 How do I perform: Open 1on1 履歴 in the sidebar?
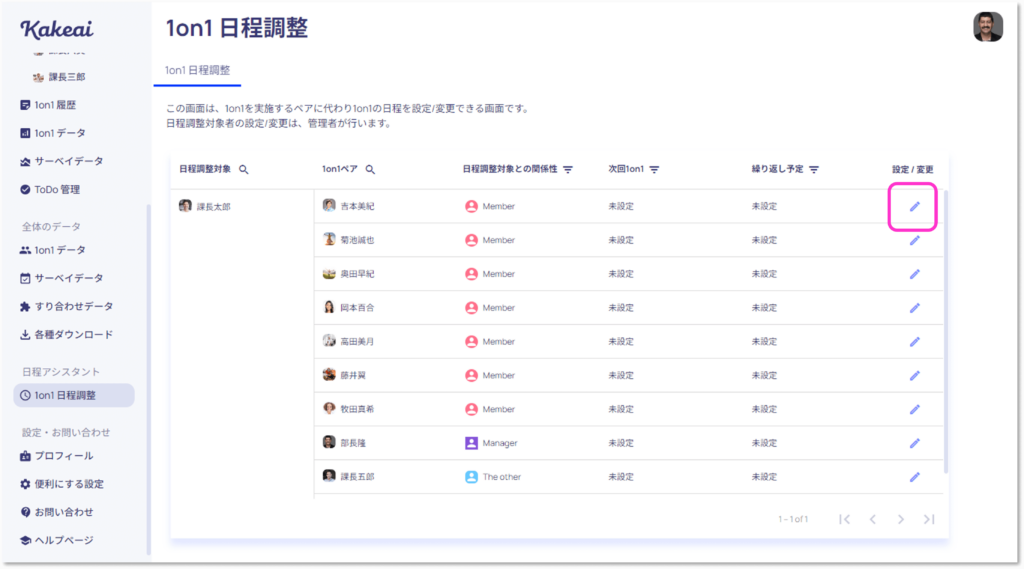pyautogui.click(x=54, y=105)
